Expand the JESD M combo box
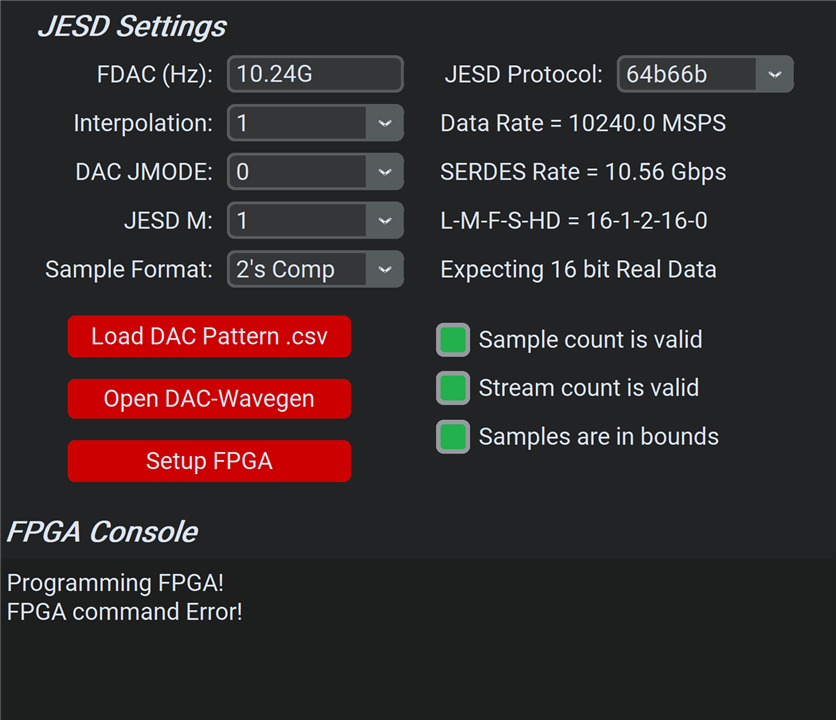The image size is (836, 720). [x=384, y=221]
